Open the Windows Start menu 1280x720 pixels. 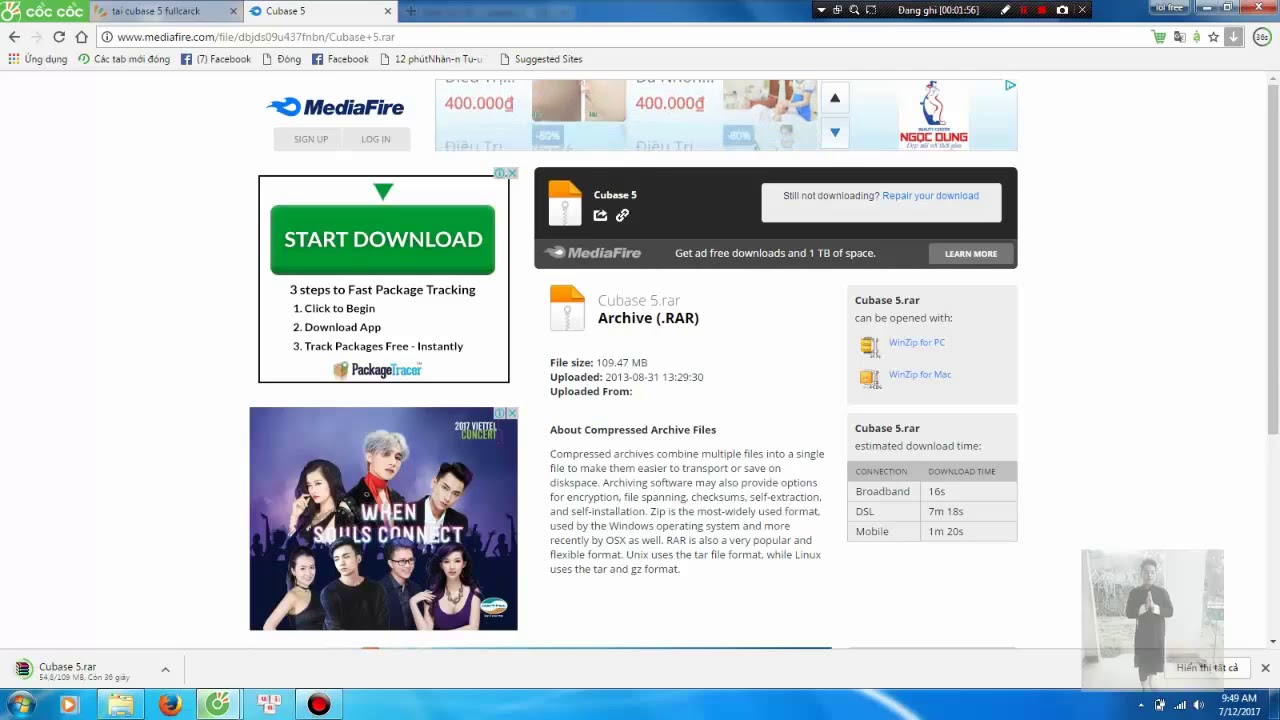[20, 705]
